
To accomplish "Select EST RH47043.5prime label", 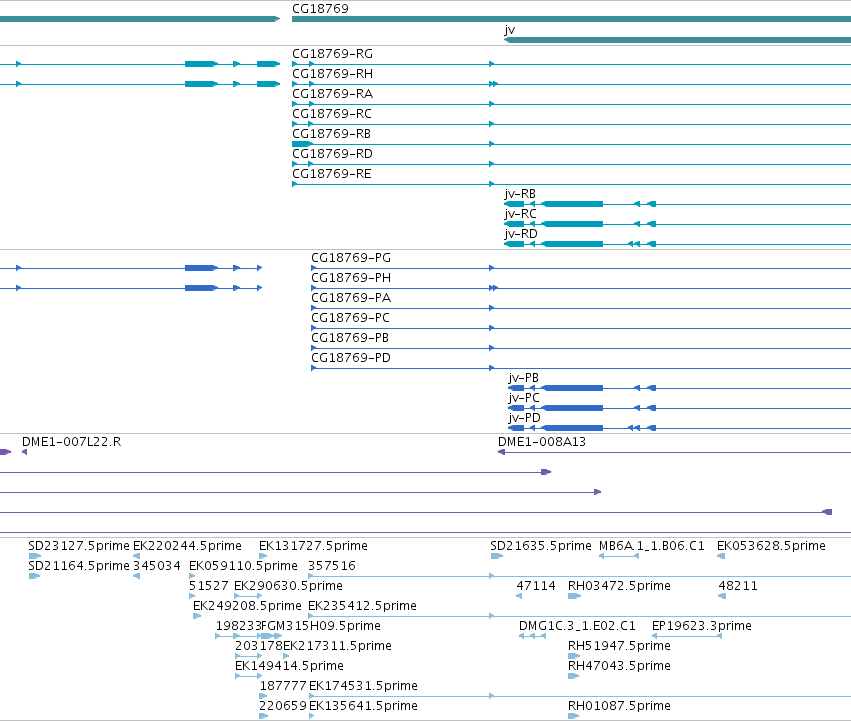I will point(619,667).
